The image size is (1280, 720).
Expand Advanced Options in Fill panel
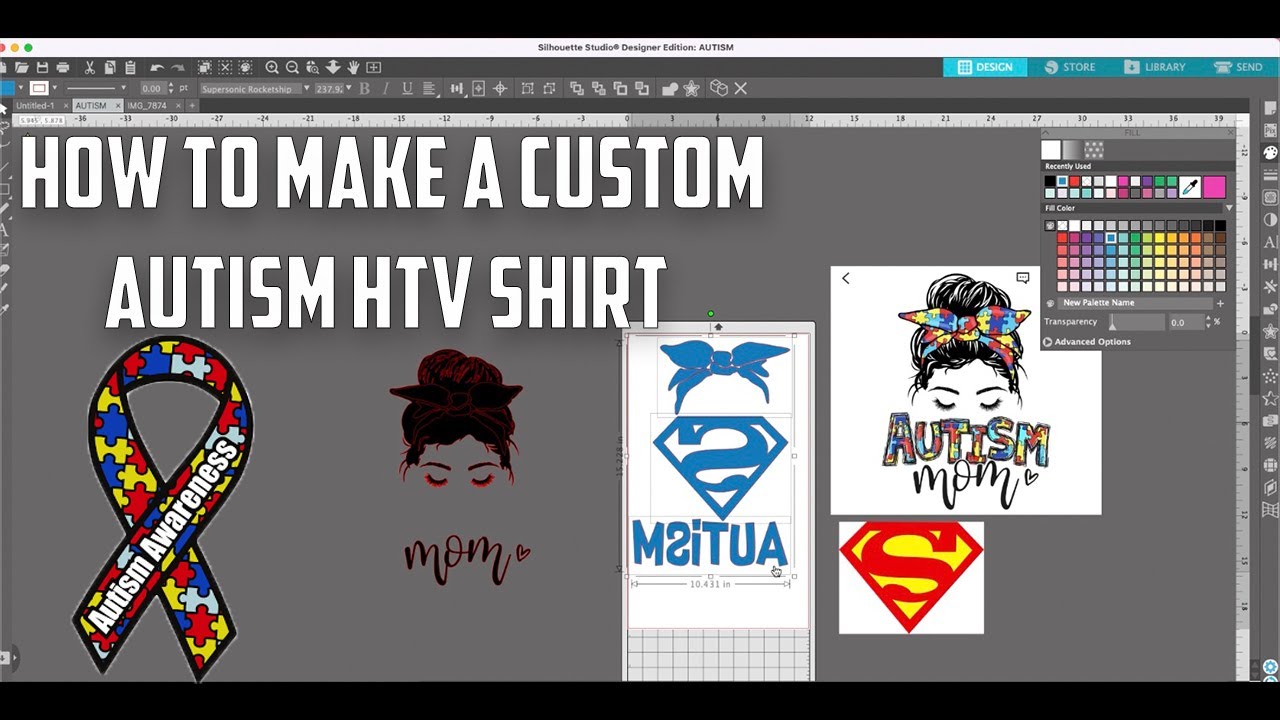(x=1087, y=341)
